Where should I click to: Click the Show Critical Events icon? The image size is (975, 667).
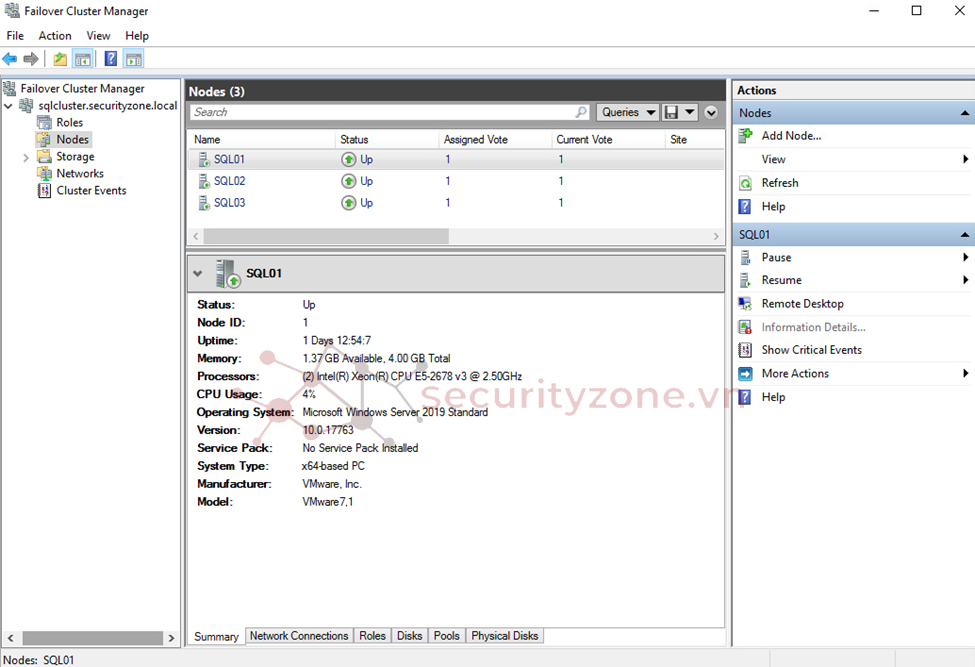click(745, 350)
